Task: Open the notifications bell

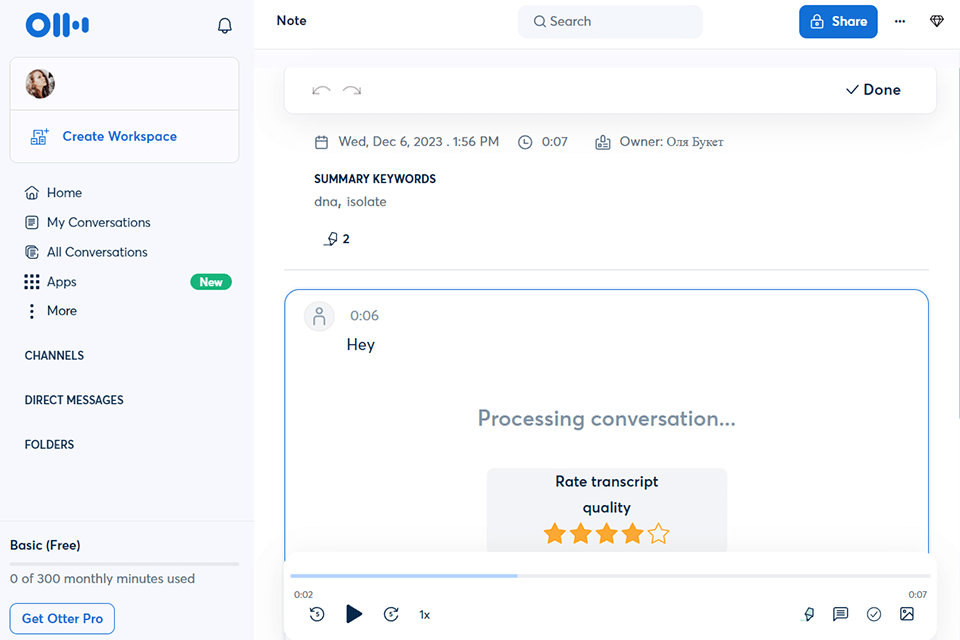Action: [225, 26]
